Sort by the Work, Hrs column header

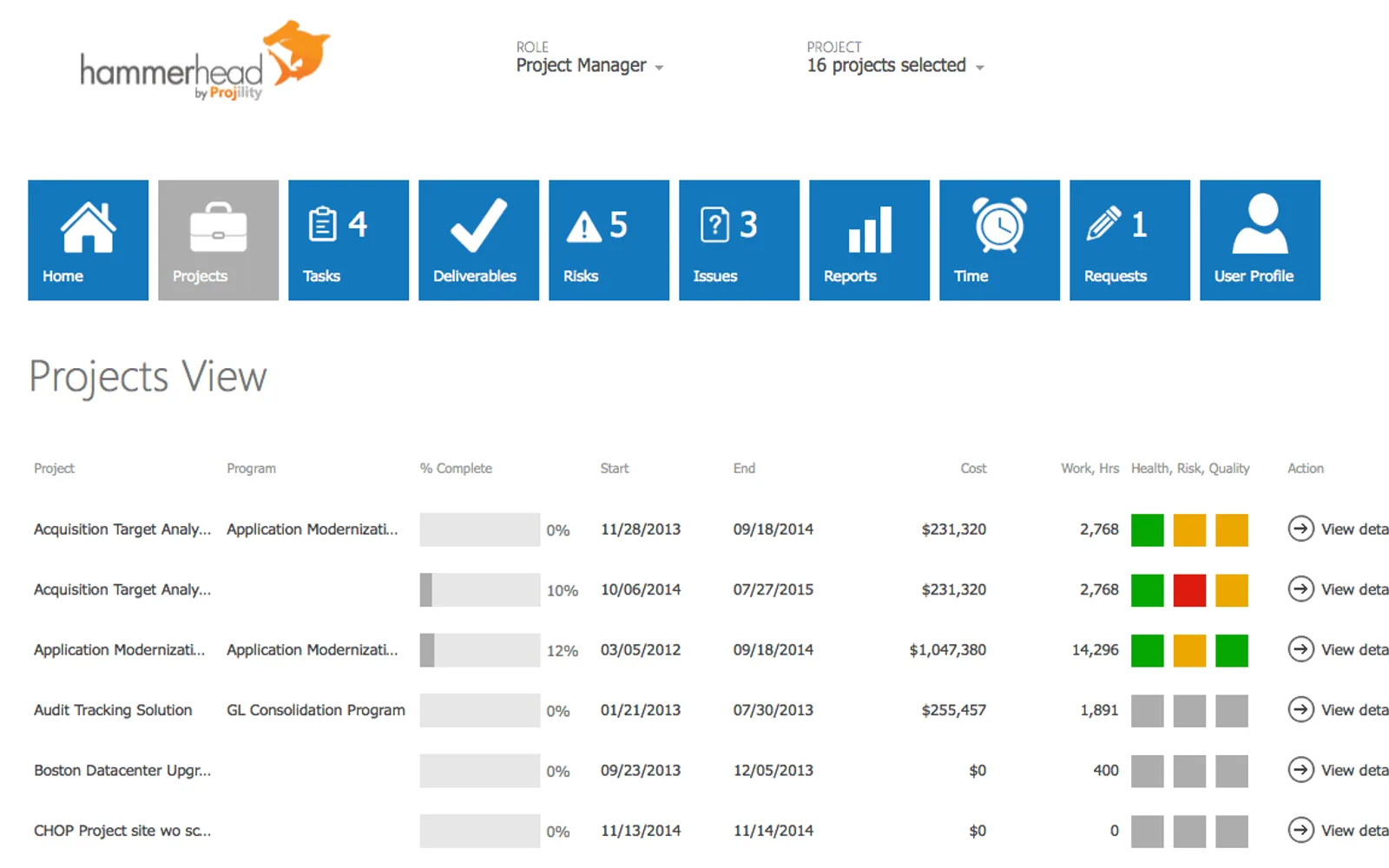point(1089,468)
